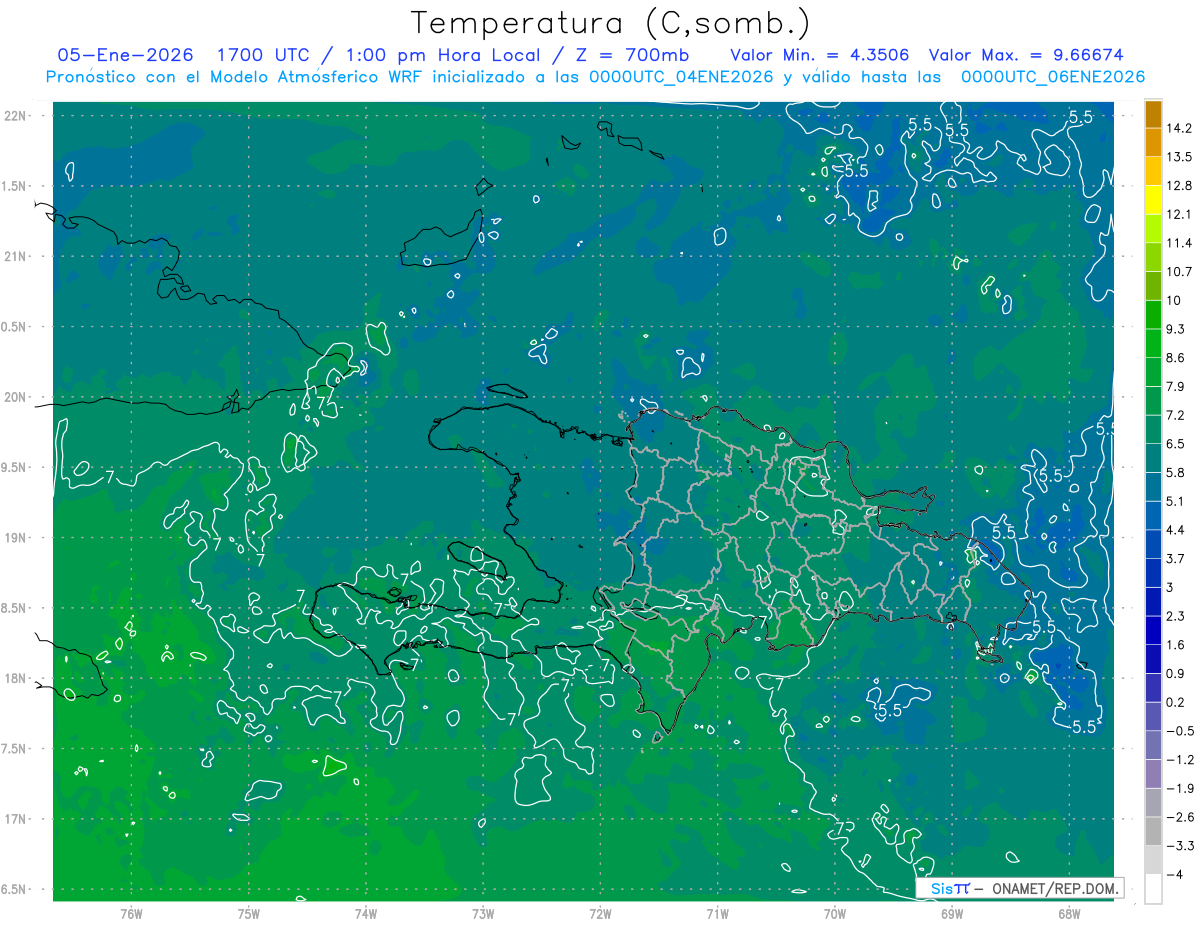
Task: Click the 12.1 colorbar value
Action: click(1178, 215)
